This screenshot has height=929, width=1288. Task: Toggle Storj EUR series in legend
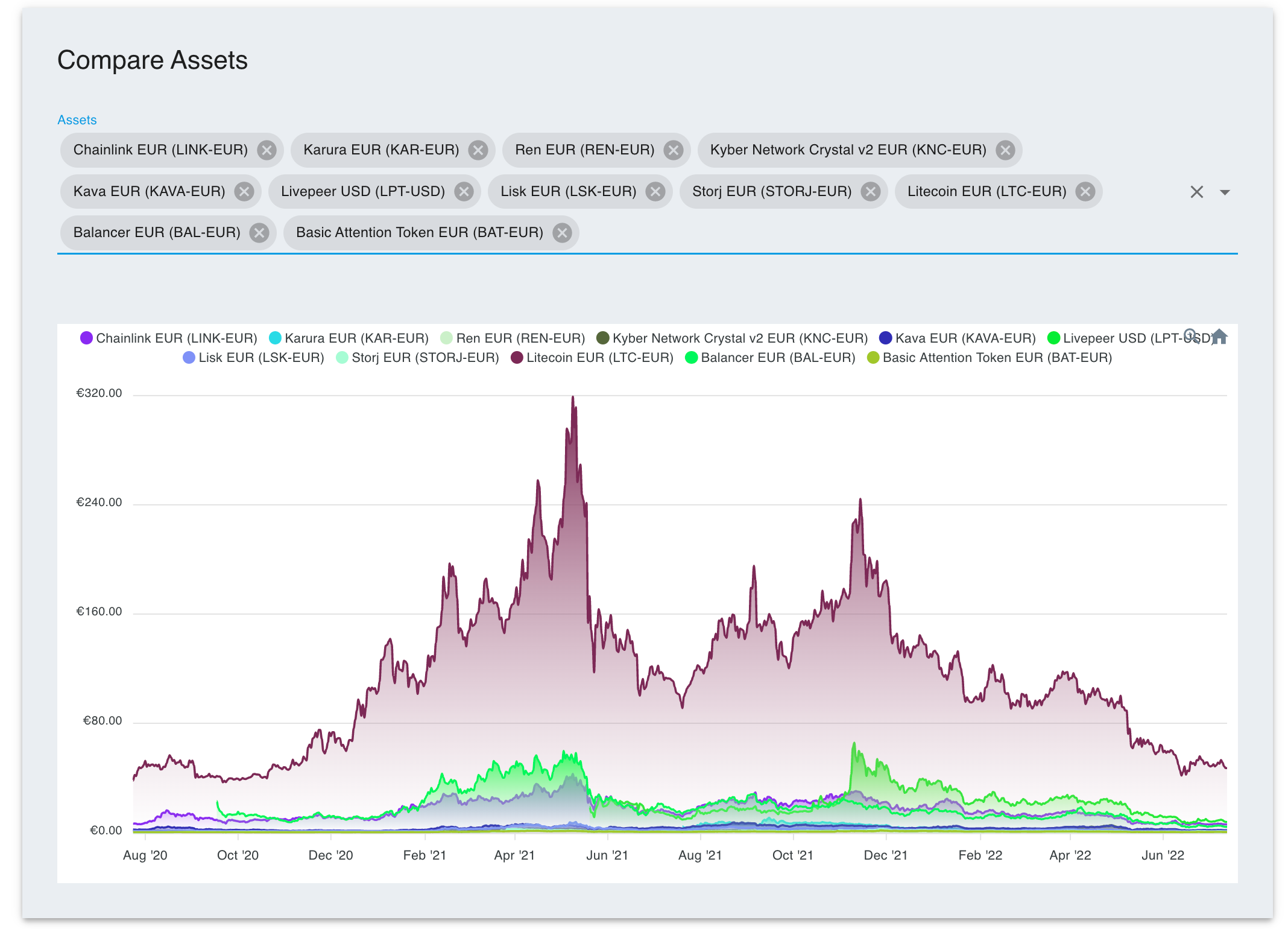point(417,358)
